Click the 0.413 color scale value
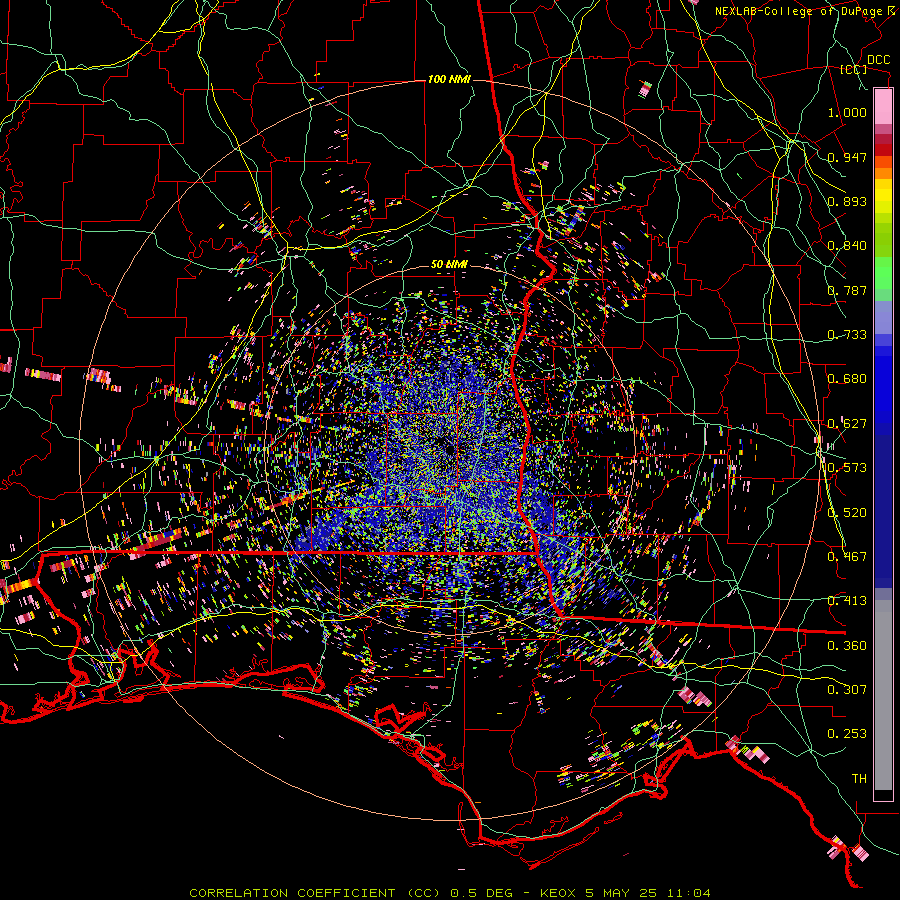This screenshot has height=900, width=900. (x=847, y=601)
